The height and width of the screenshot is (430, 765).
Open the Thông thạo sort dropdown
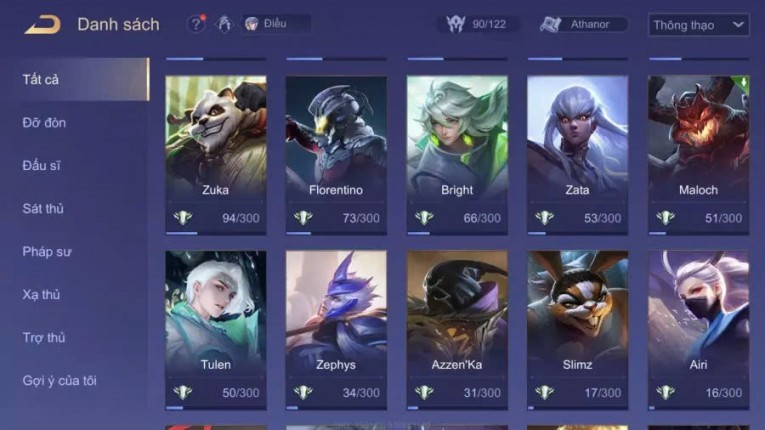pos(698,25)
